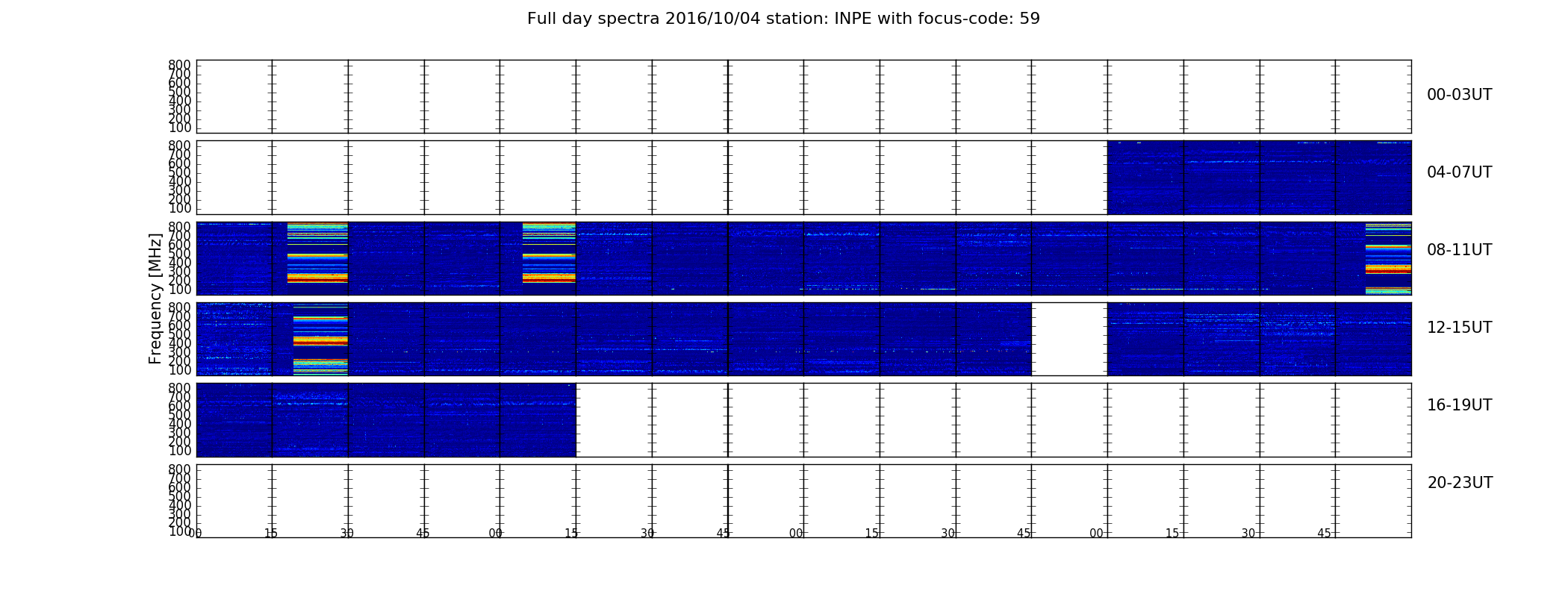Click the "800" tick label of the 04-07UT panel
This screenshot has width=1568, height=597.
[x=180, y=146]
